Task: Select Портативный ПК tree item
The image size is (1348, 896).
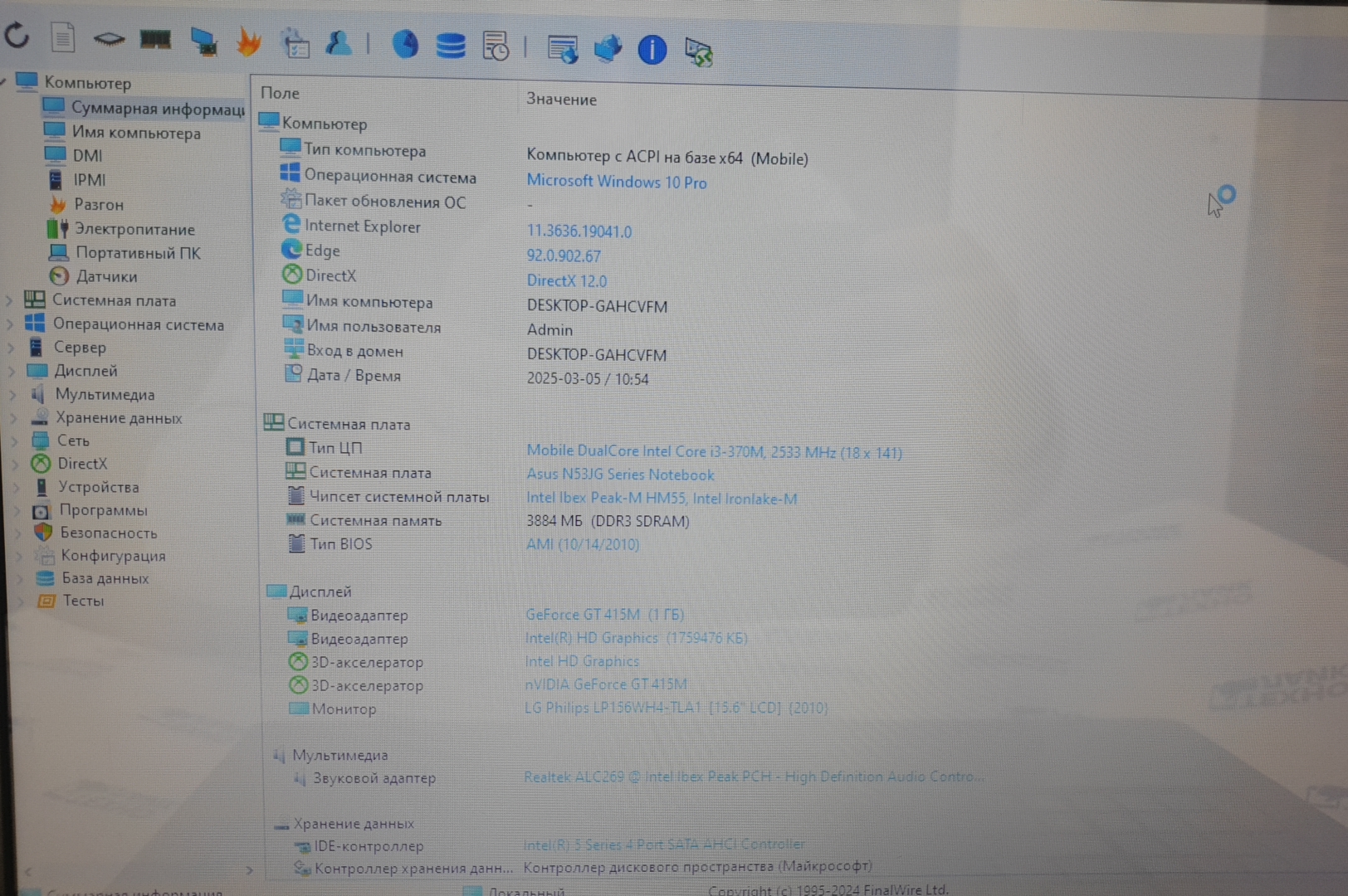Action: [138, 253]
